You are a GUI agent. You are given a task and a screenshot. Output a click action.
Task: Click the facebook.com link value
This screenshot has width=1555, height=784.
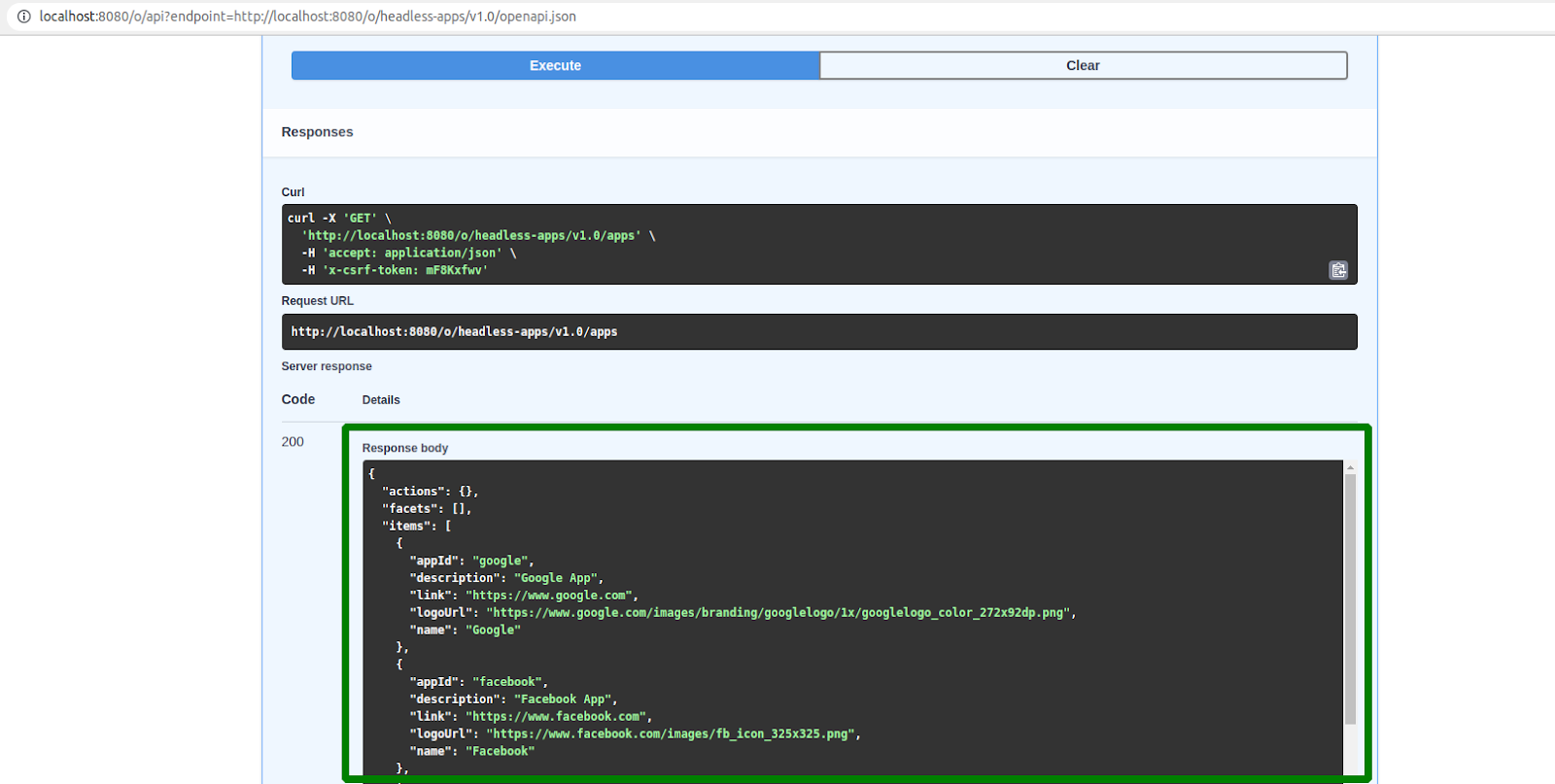[557, 717]
